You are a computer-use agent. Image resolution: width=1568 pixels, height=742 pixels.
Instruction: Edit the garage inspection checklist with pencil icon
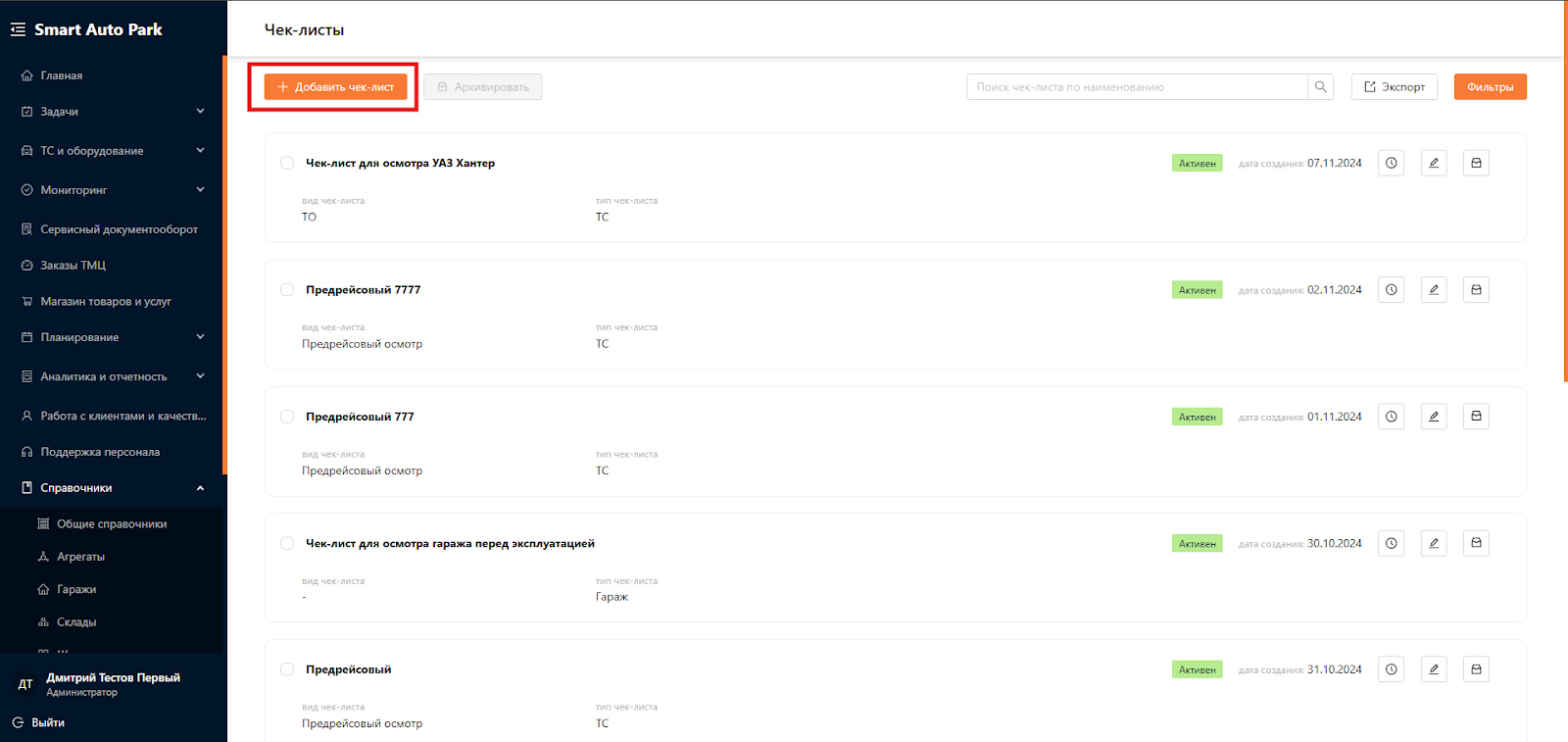pyautogui.click(x=1434, y=543)
